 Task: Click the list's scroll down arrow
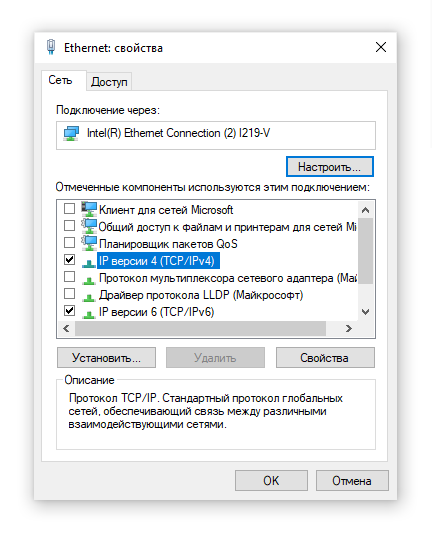366,312
